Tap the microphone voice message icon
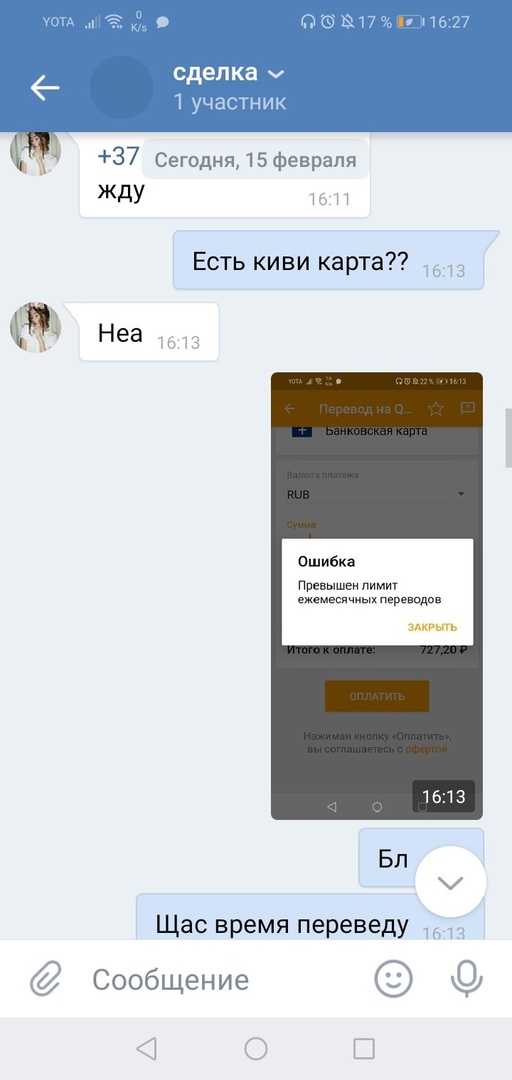 click(x=467, y=979)
